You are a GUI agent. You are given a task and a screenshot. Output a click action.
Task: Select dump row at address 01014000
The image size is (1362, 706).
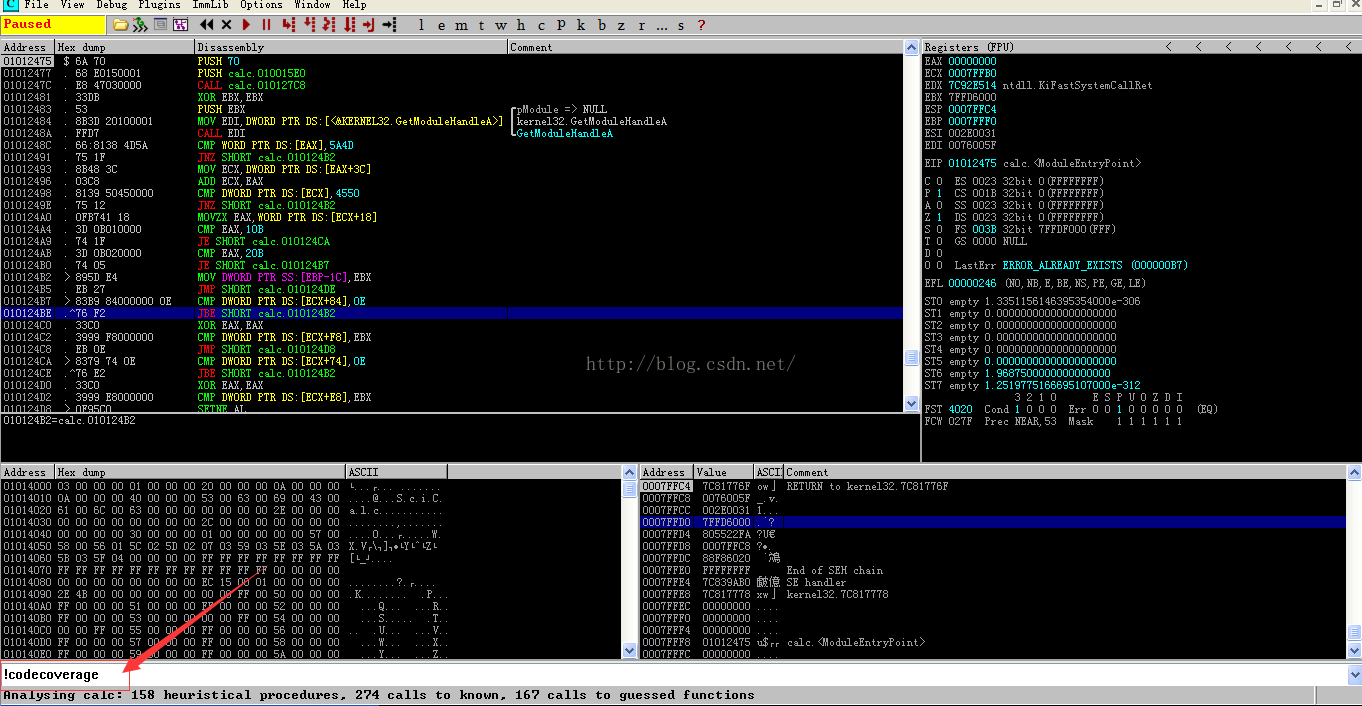tap(311, 486)
